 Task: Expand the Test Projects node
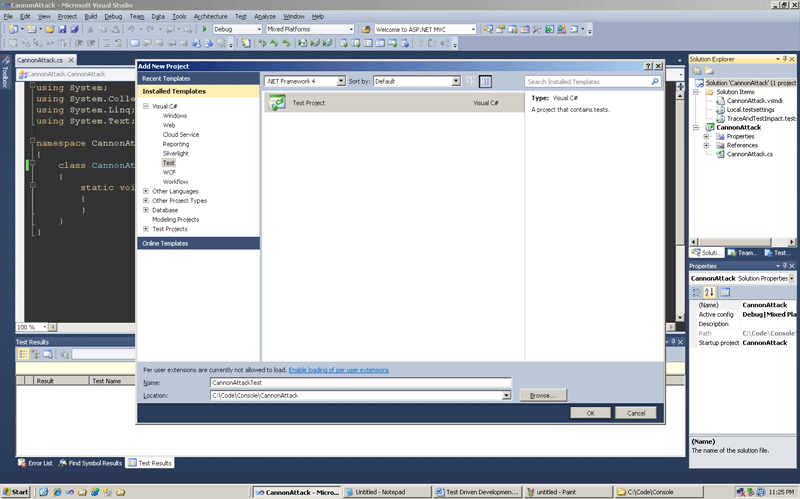coord(146,229)
